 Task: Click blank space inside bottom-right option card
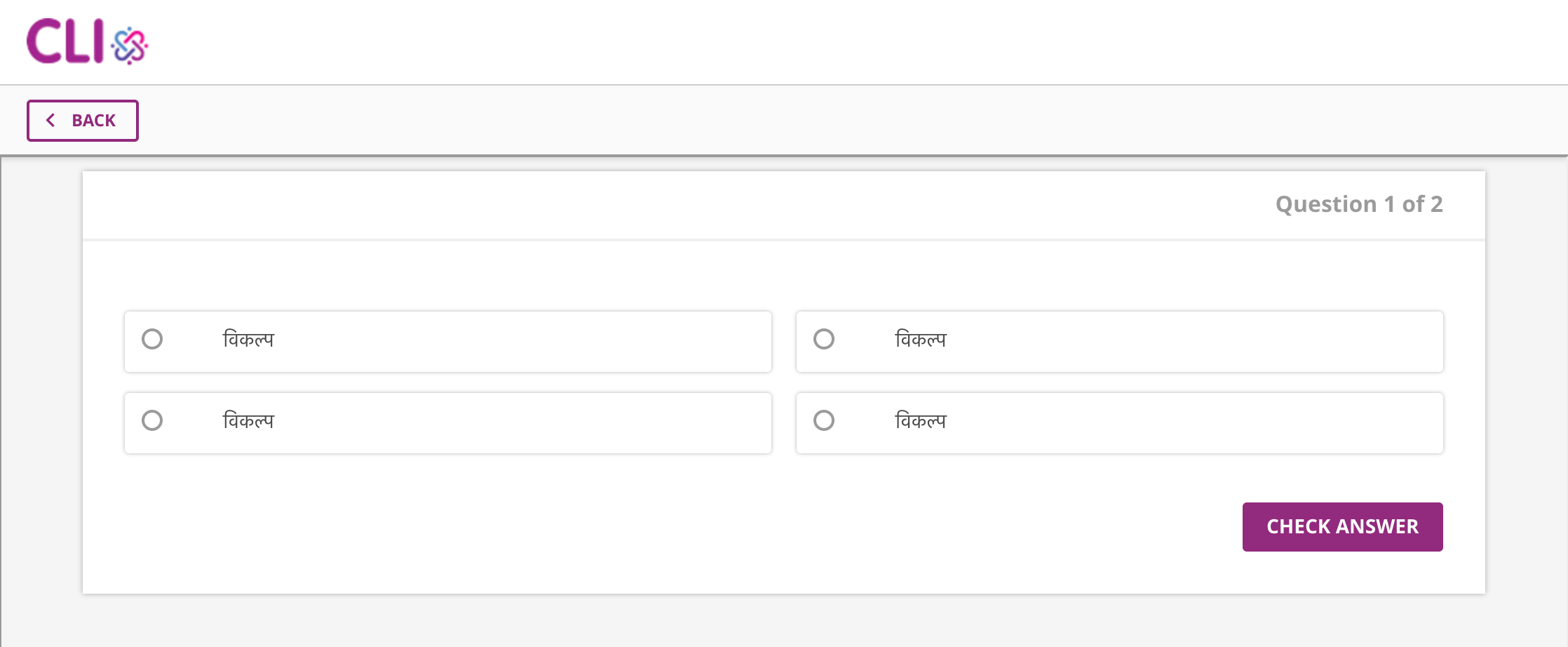click(1192, 423)
